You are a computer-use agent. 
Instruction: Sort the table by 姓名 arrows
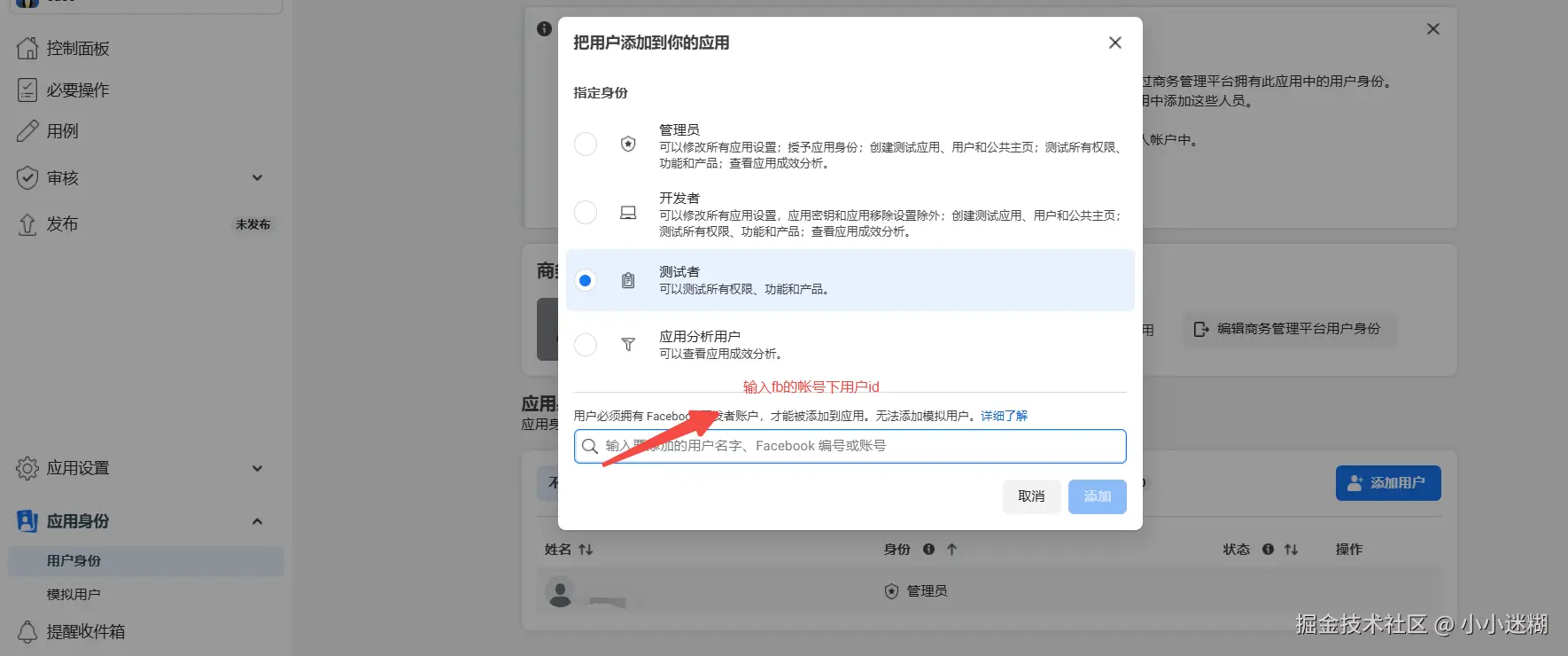coord(586,550)
